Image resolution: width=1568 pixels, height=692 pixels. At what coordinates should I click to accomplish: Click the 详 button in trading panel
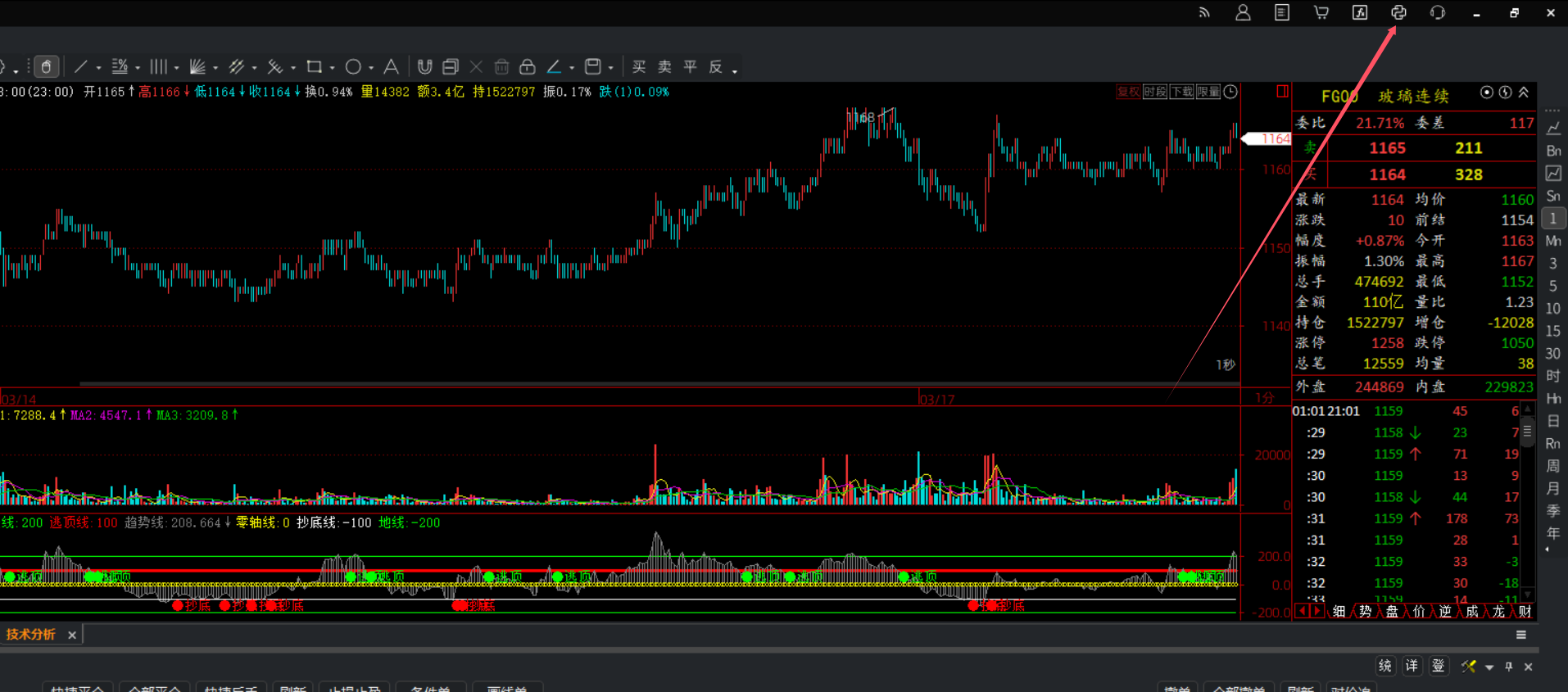1412,666
